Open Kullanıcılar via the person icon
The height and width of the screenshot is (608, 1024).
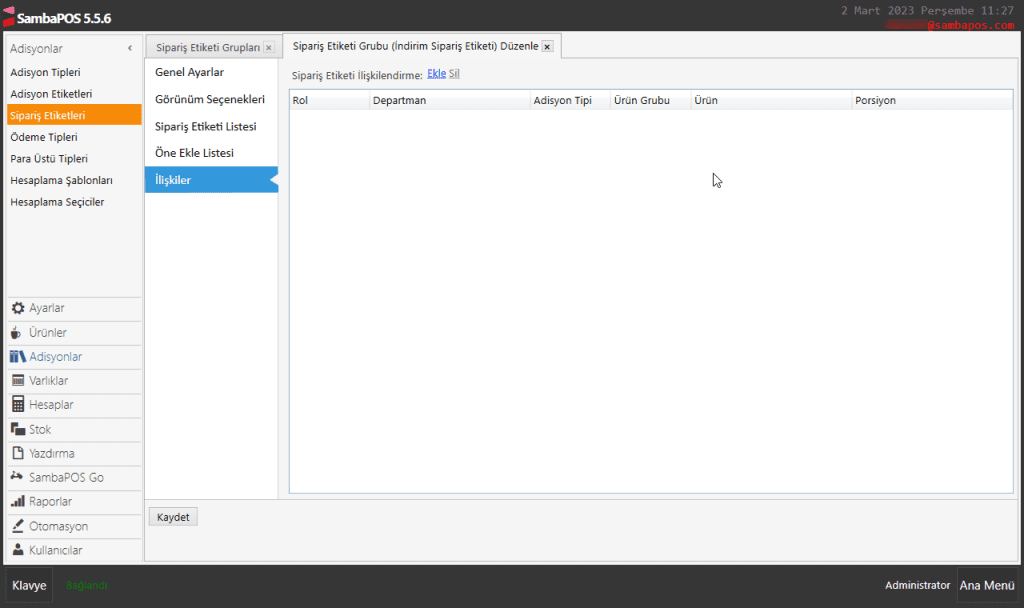coord(18,550)
